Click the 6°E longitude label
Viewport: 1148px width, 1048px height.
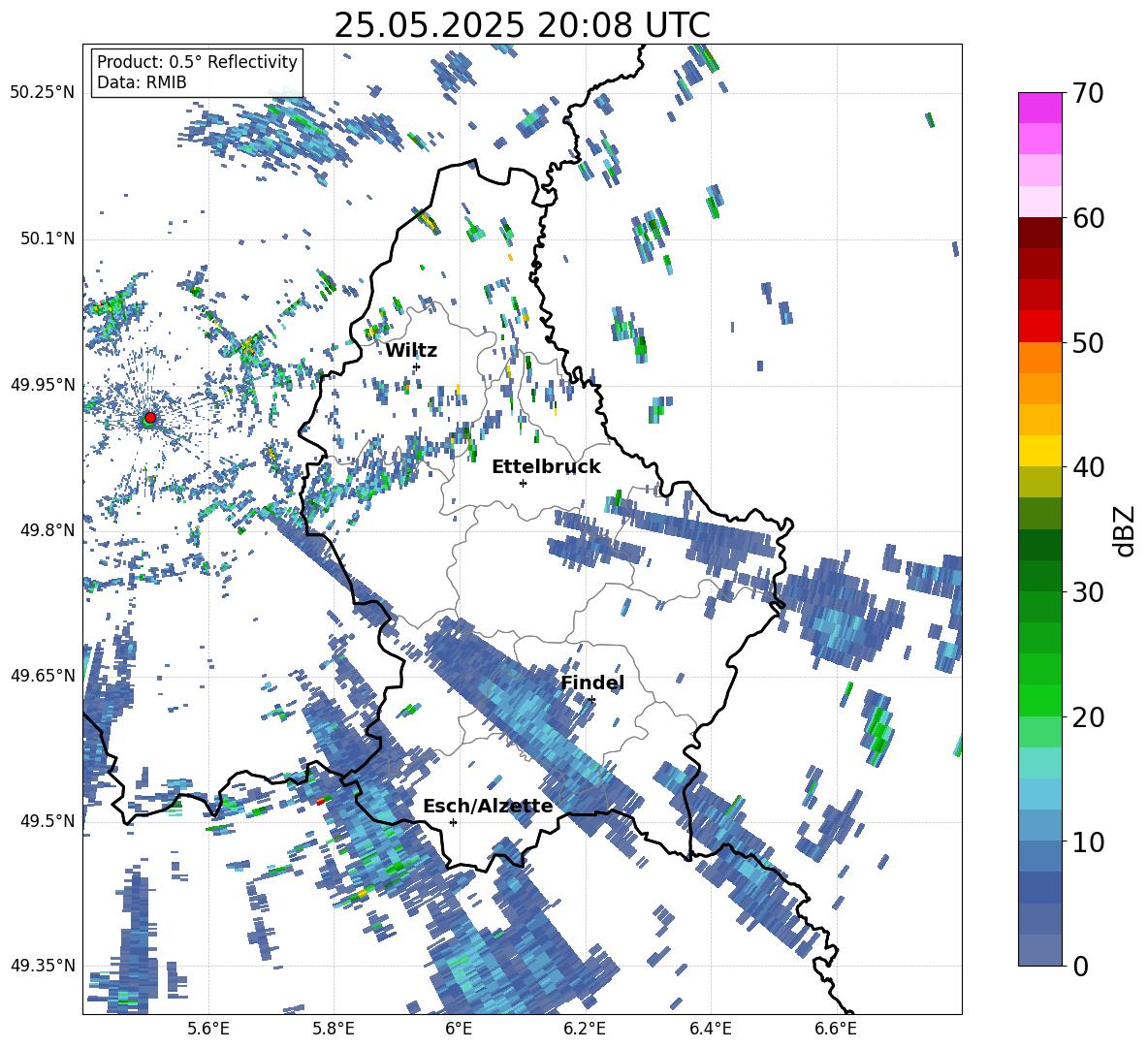point(459,1029)
